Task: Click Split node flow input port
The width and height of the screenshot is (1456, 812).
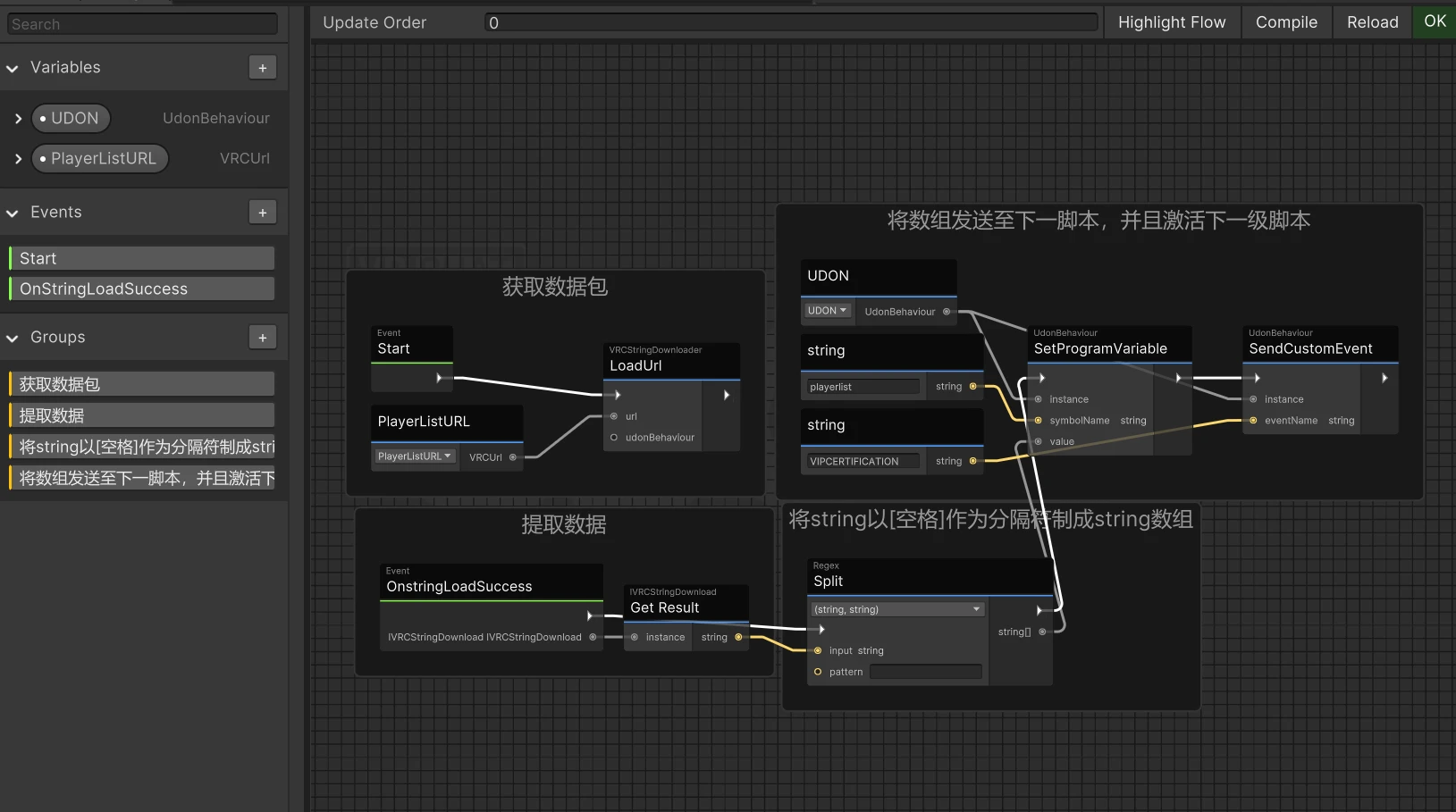Action: pos(821,629)
